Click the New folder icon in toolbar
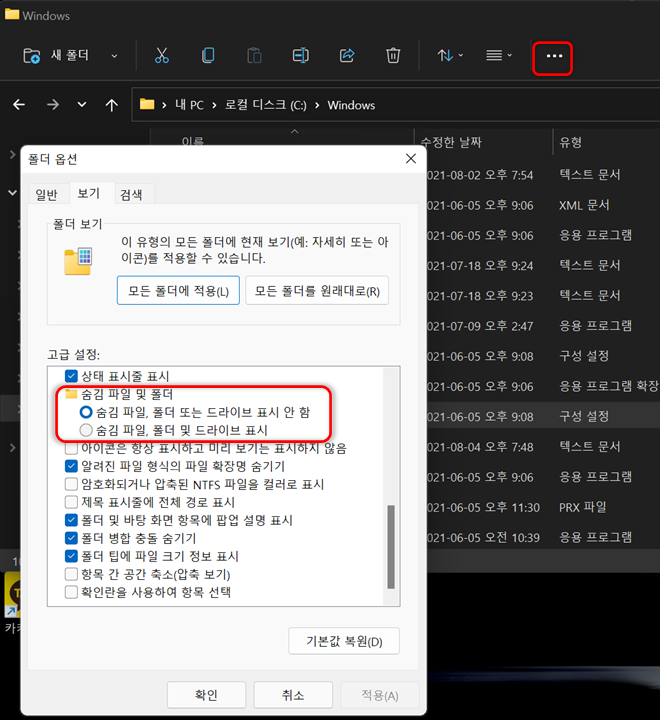 32,56
